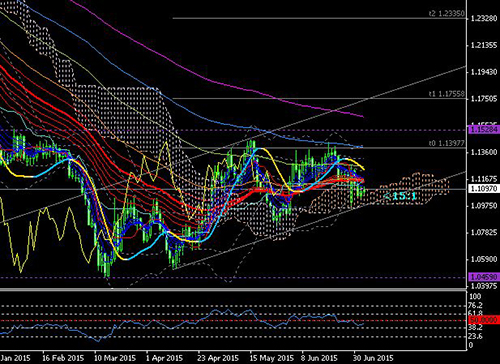Click the Jan 2015 date label

pos(16,358)
